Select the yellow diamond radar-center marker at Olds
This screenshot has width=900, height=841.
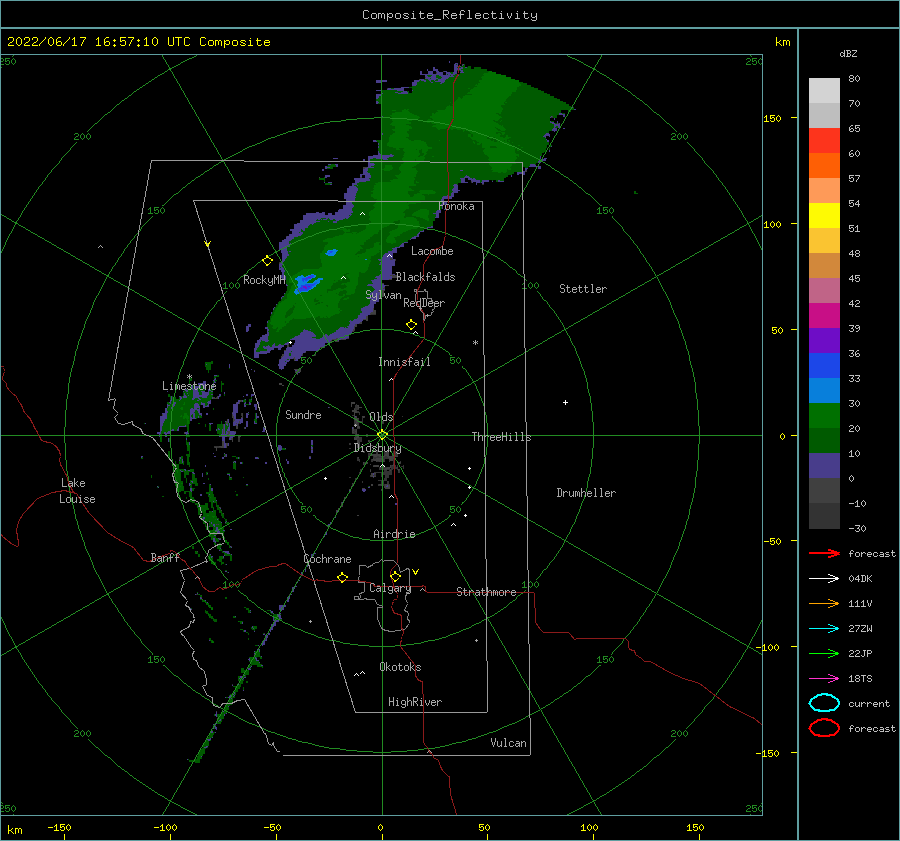[x=382, y=435]
